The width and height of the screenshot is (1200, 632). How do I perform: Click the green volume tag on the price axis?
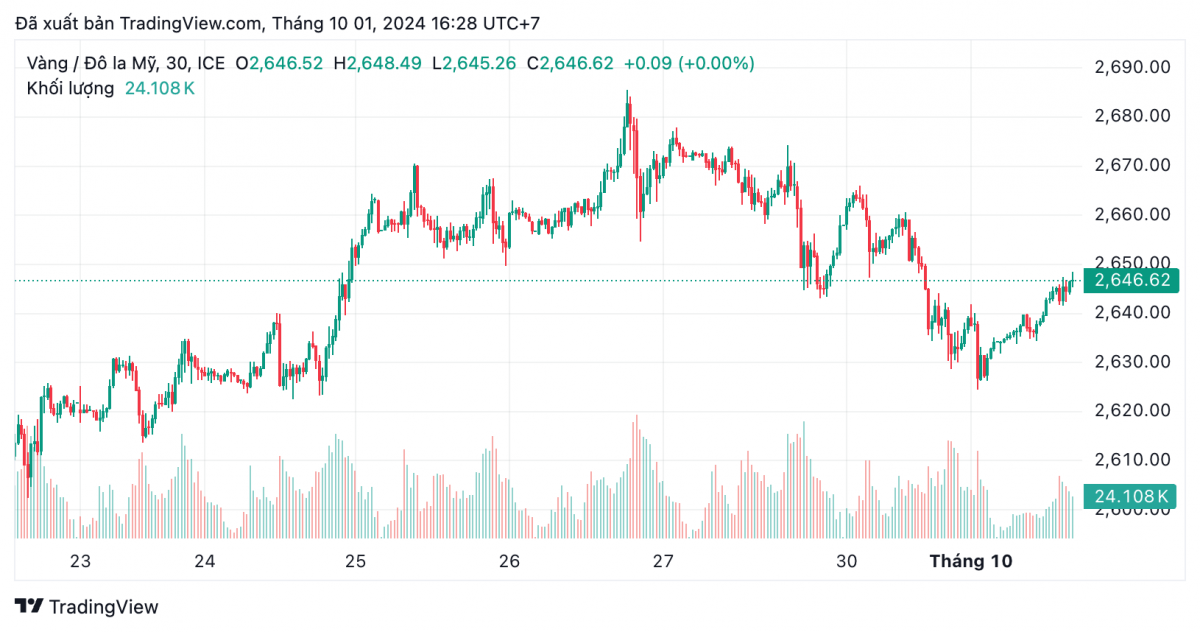1132,496
